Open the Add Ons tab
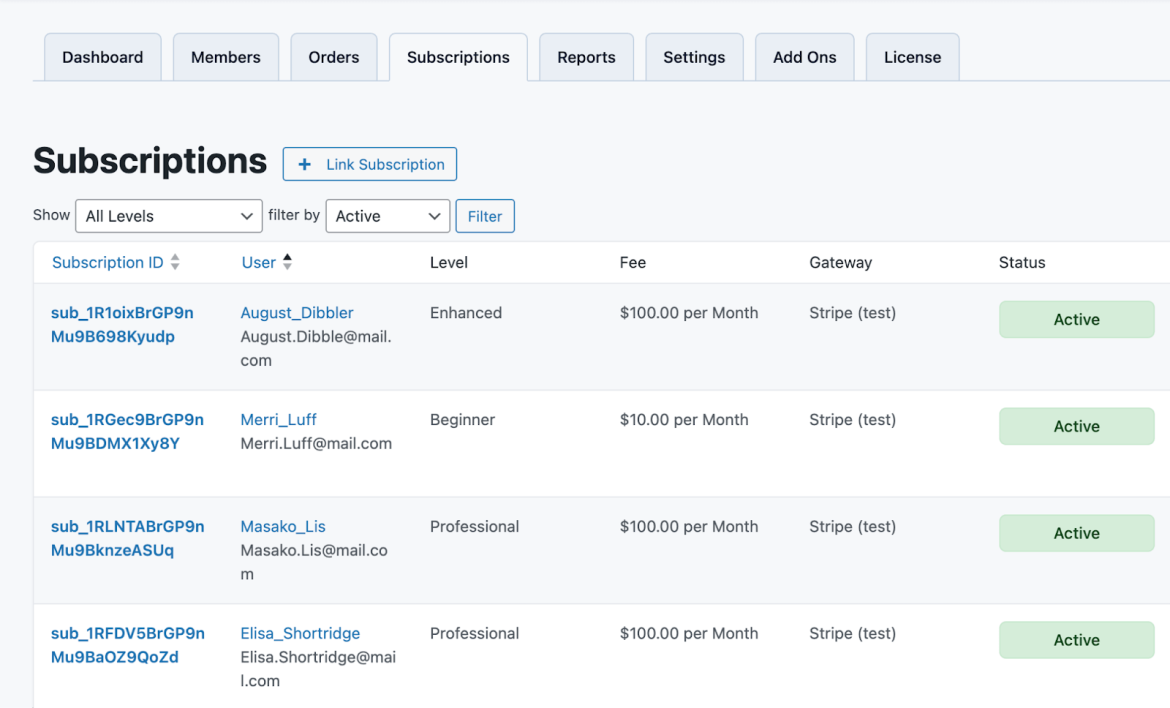This screenshot has width=1170, height=708. click(804, 57)
